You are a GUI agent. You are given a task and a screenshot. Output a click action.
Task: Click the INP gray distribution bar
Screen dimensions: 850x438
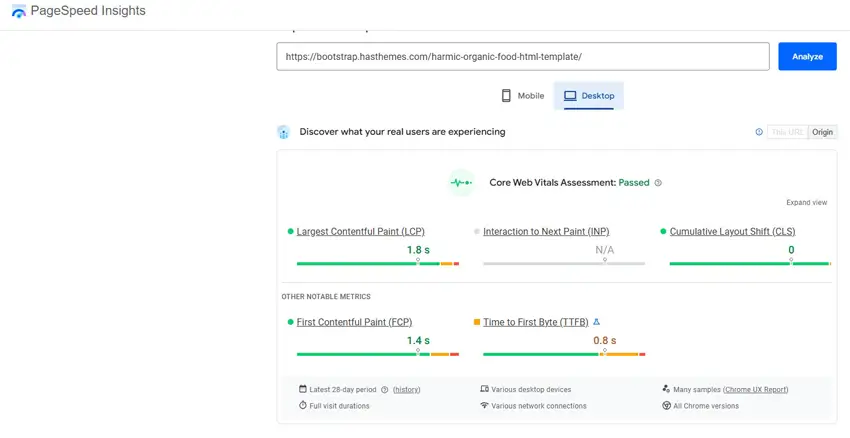point(564,263)
